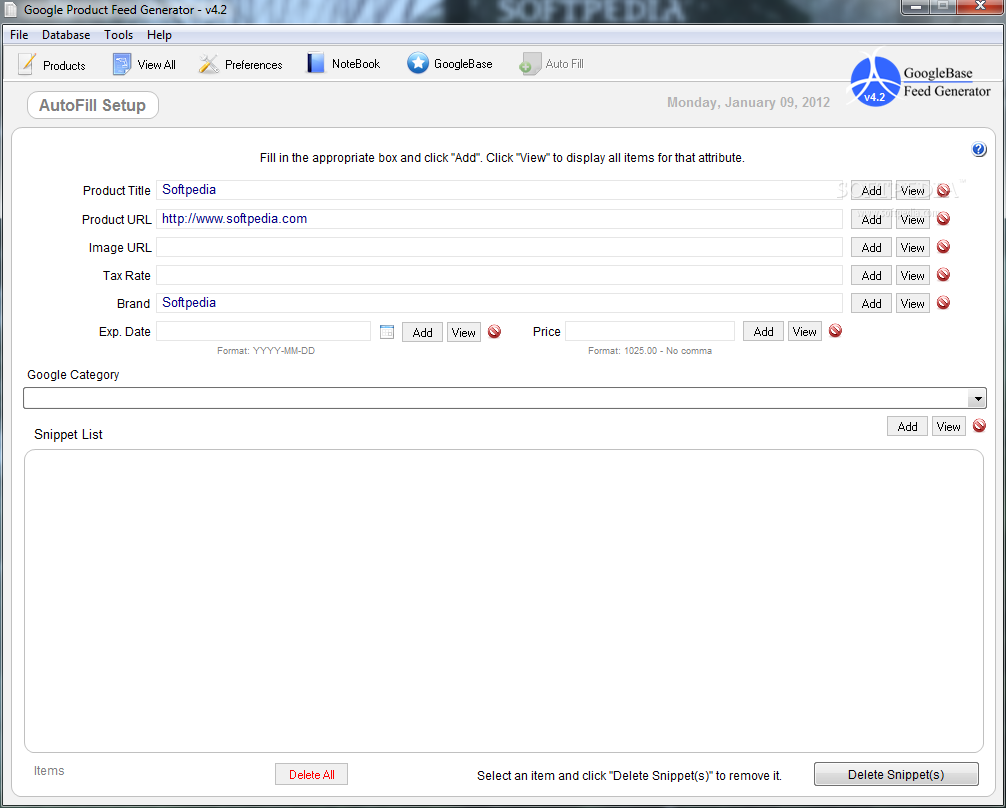View all Google Category items

(x=948, y=427)
